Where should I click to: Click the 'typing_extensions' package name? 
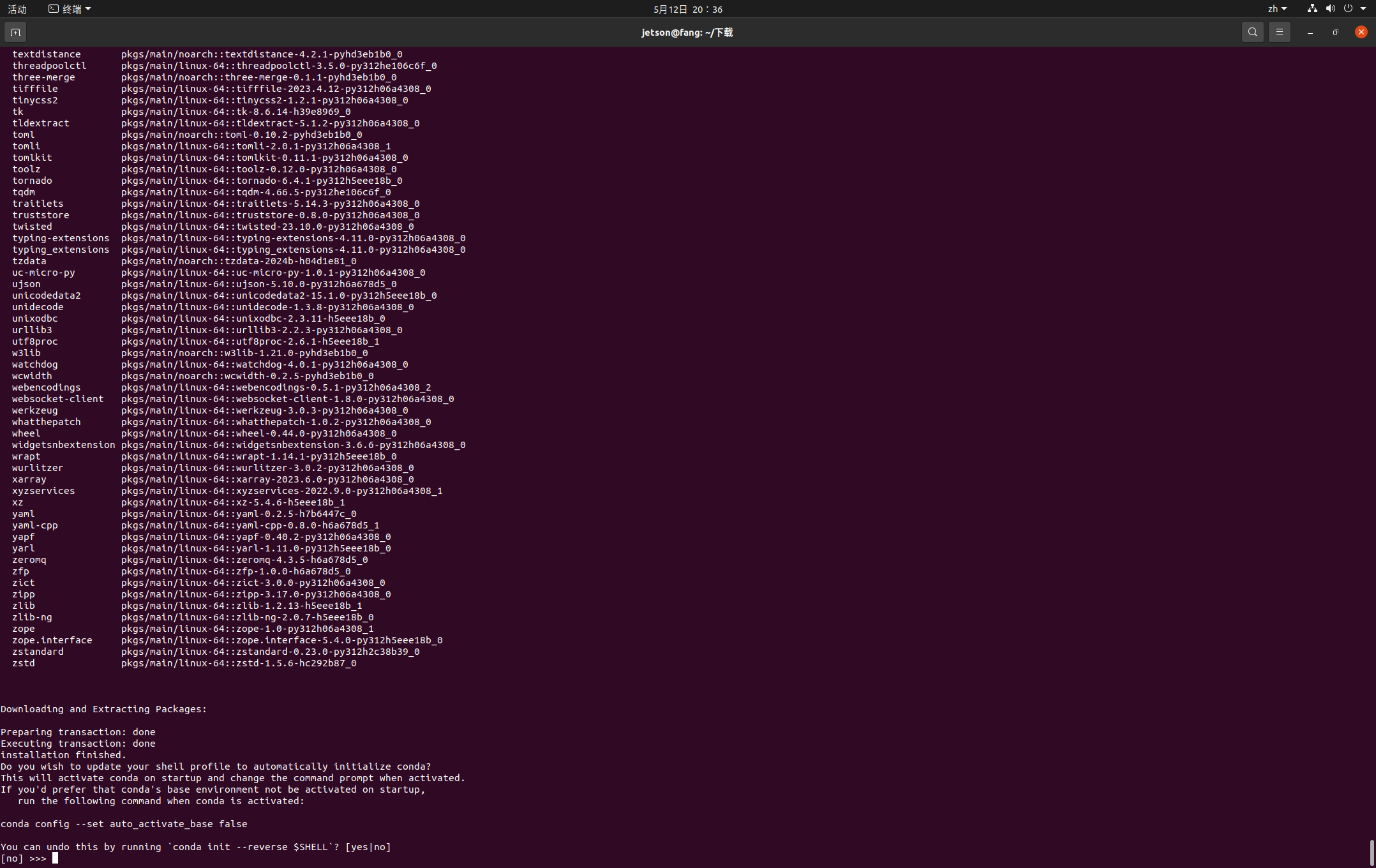tap(61, 250)
